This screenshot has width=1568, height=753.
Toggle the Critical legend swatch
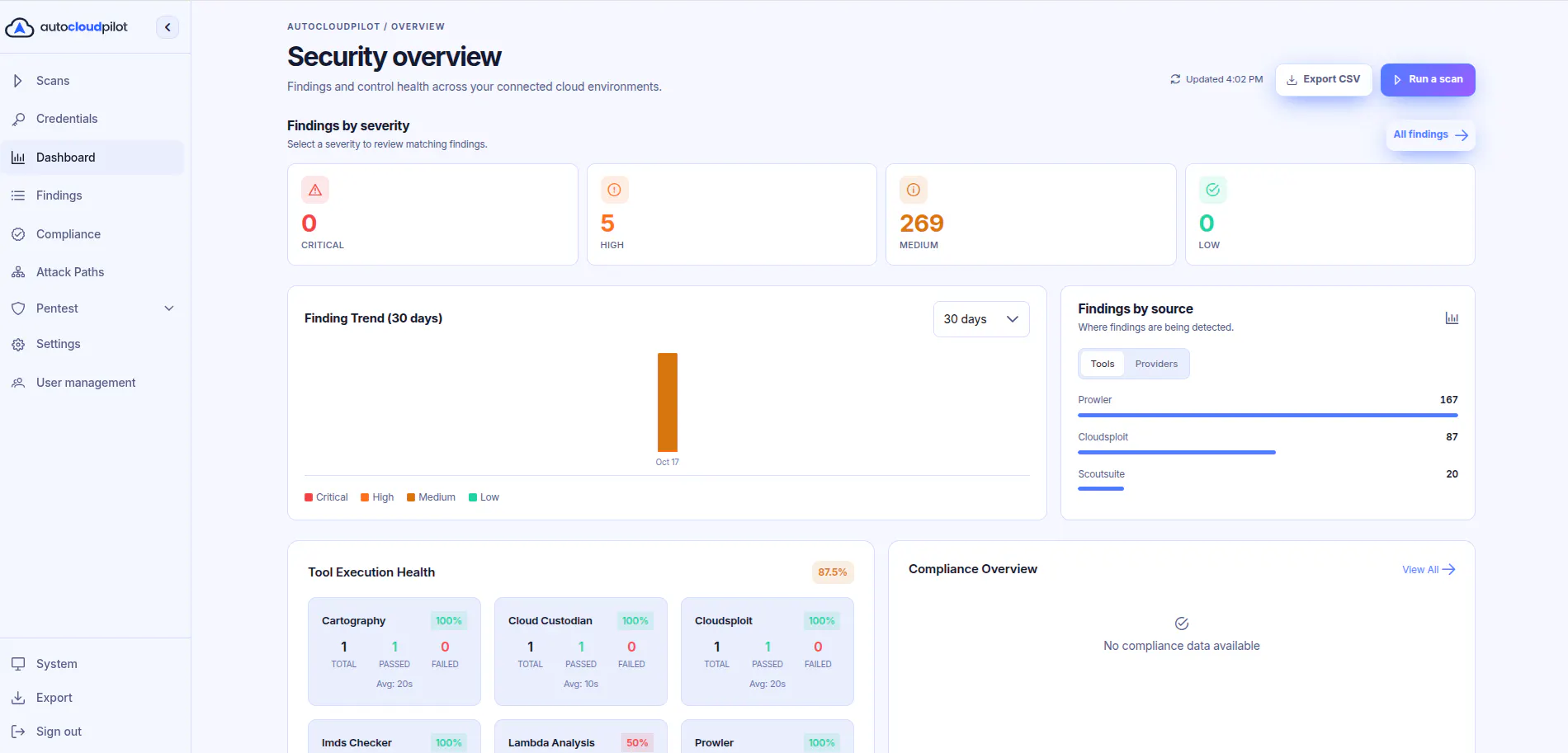click(309, 497)
